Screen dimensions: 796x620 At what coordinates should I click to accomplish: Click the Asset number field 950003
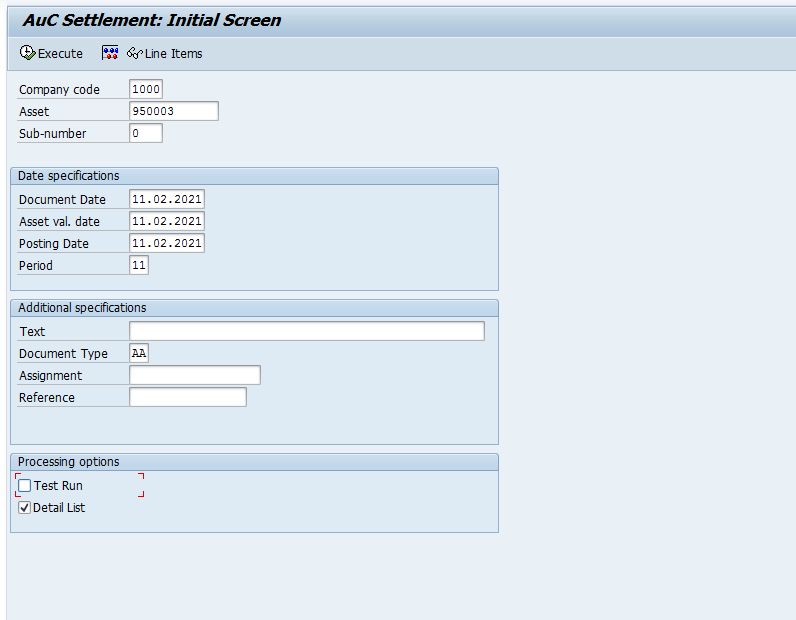point(174,111)
